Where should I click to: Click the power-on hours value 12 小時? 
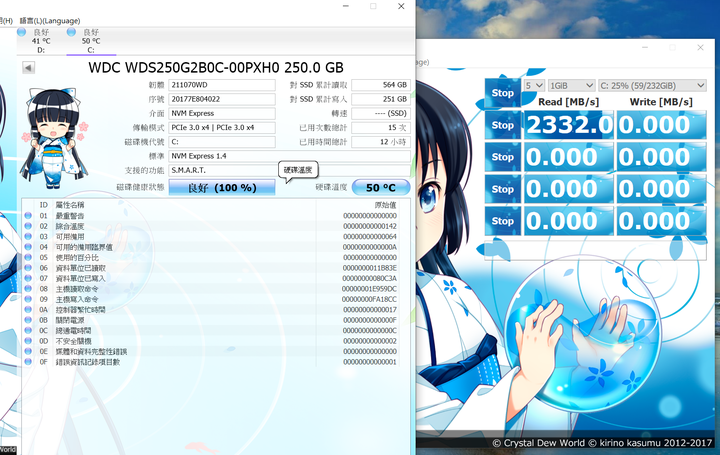tap(381, 142)
